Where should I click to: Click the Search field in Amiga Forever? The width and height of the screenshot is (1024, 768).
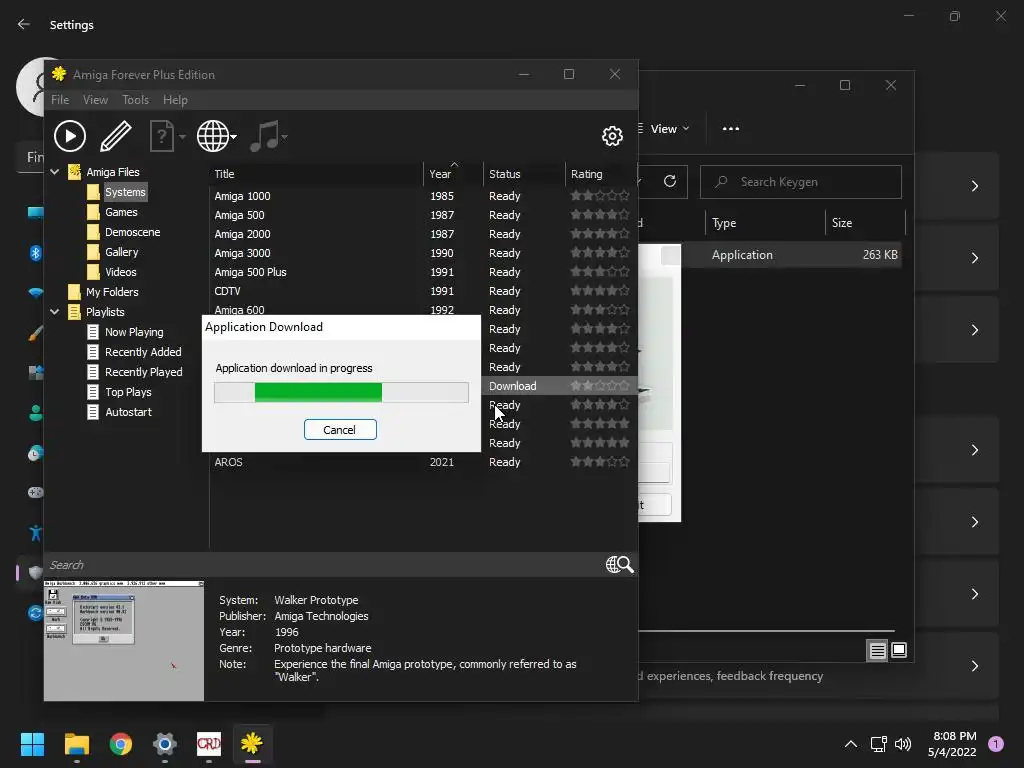coord(323,565)
